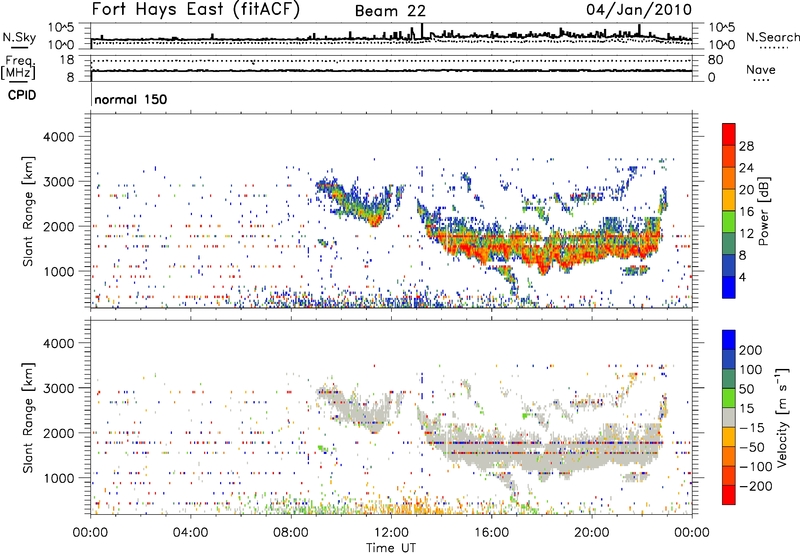This screenshot has width=800, height=554.
Task: Click the "15" value on Velocity colorbar
Action: (x=746, y=409)
